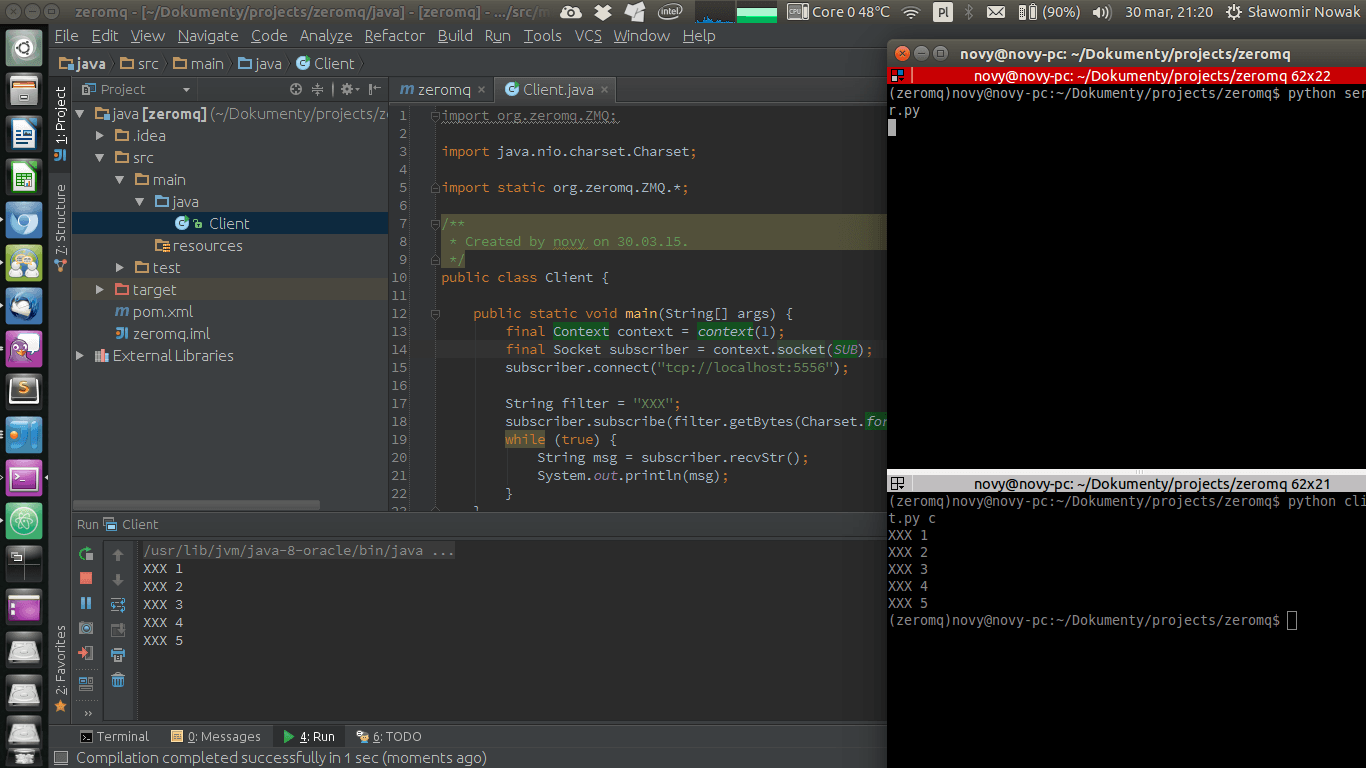Print the Run console output

click(x=118, y=655)
